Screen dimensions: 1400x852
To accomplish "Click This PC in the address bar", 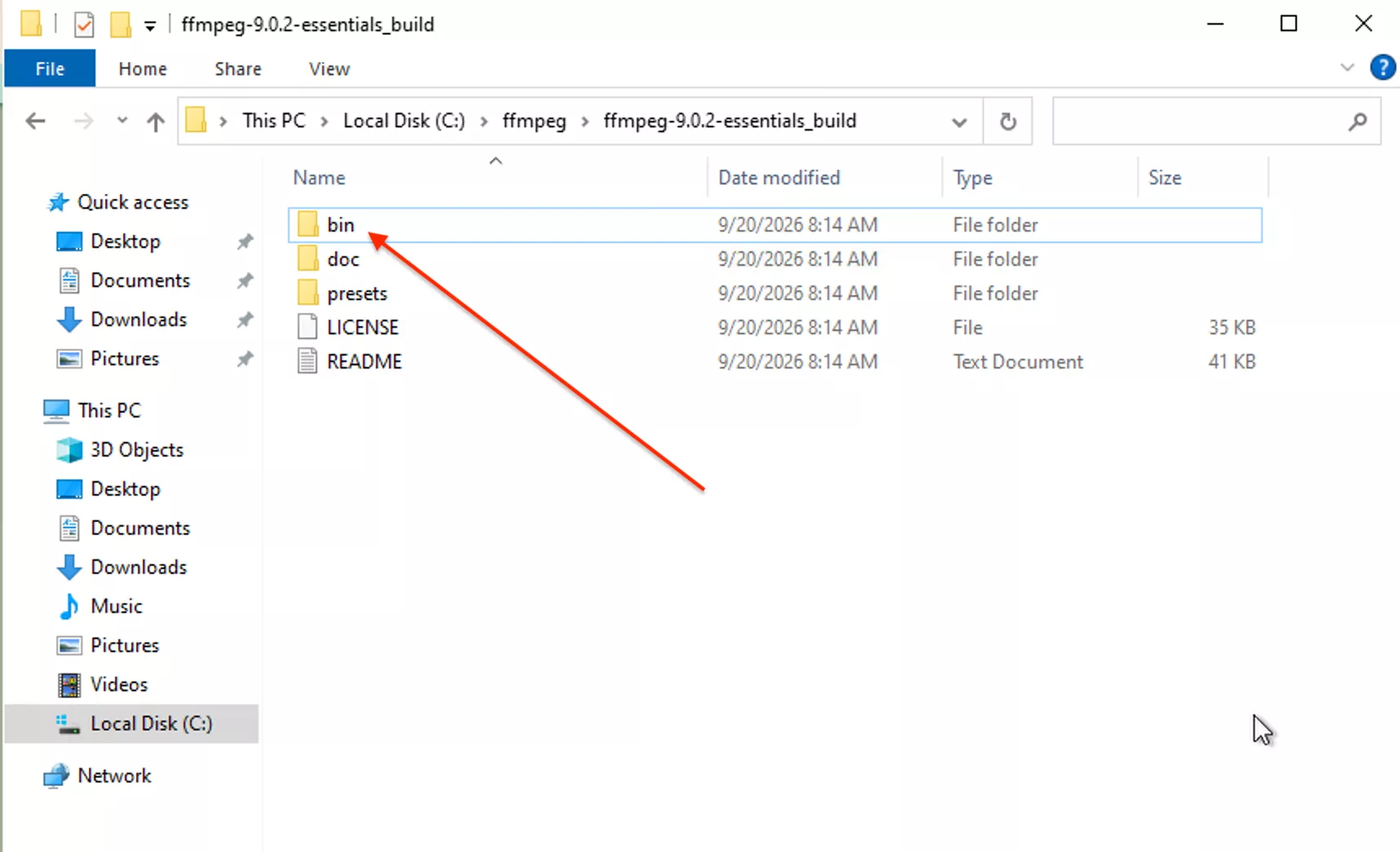I will 273,121.
